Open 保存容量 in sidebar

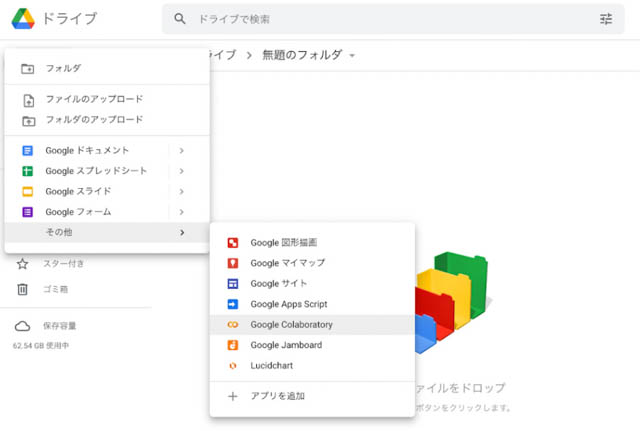point(60,326)
